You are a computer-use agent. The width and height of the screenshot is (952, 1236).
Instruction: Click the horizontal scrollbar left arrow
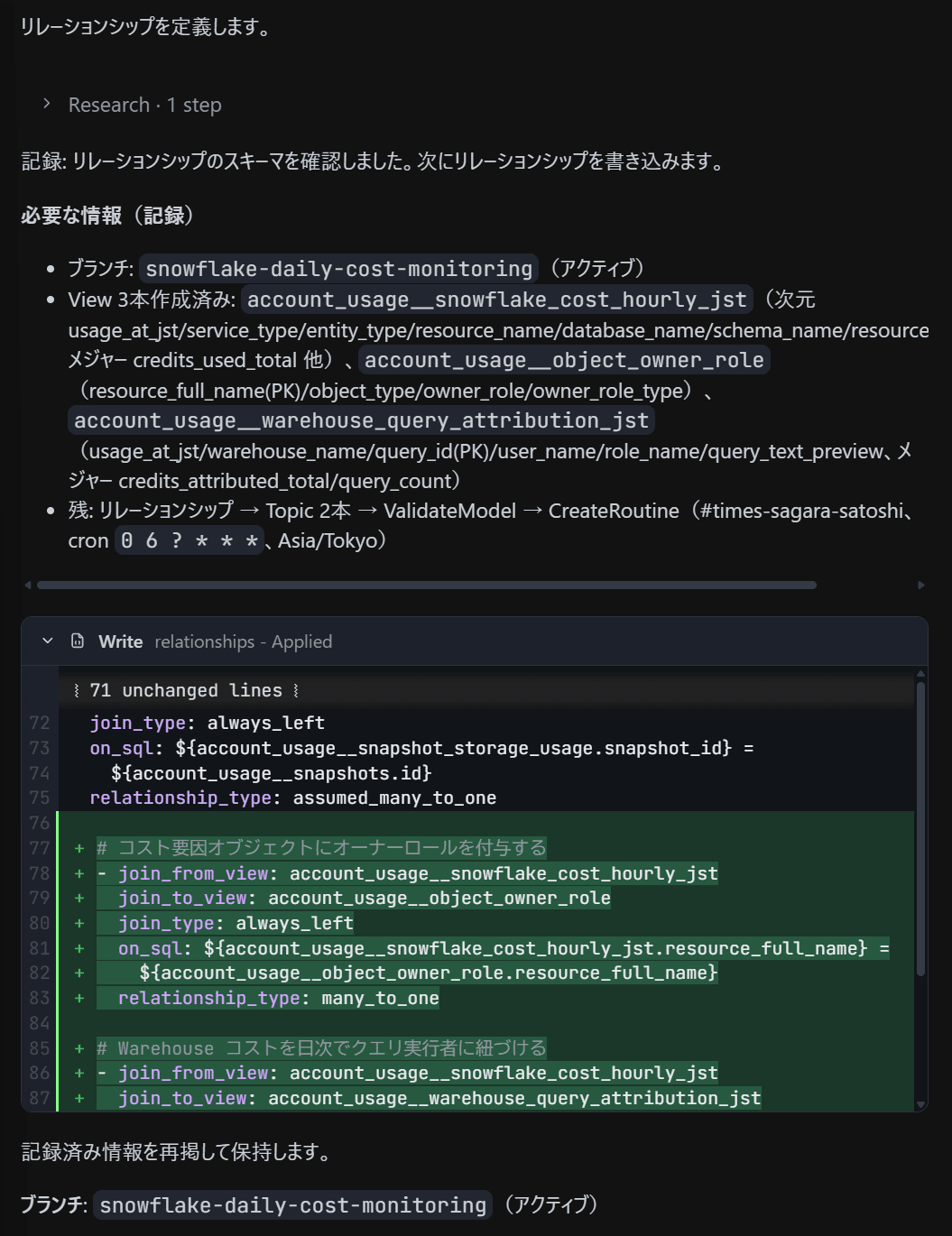click(x=28, y=586)
